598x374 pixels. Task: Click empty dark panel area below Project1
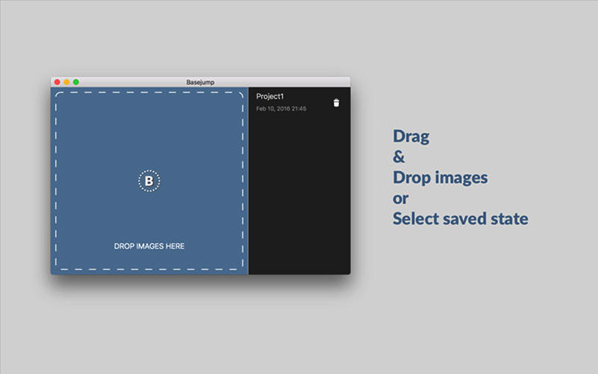(299, 194)
